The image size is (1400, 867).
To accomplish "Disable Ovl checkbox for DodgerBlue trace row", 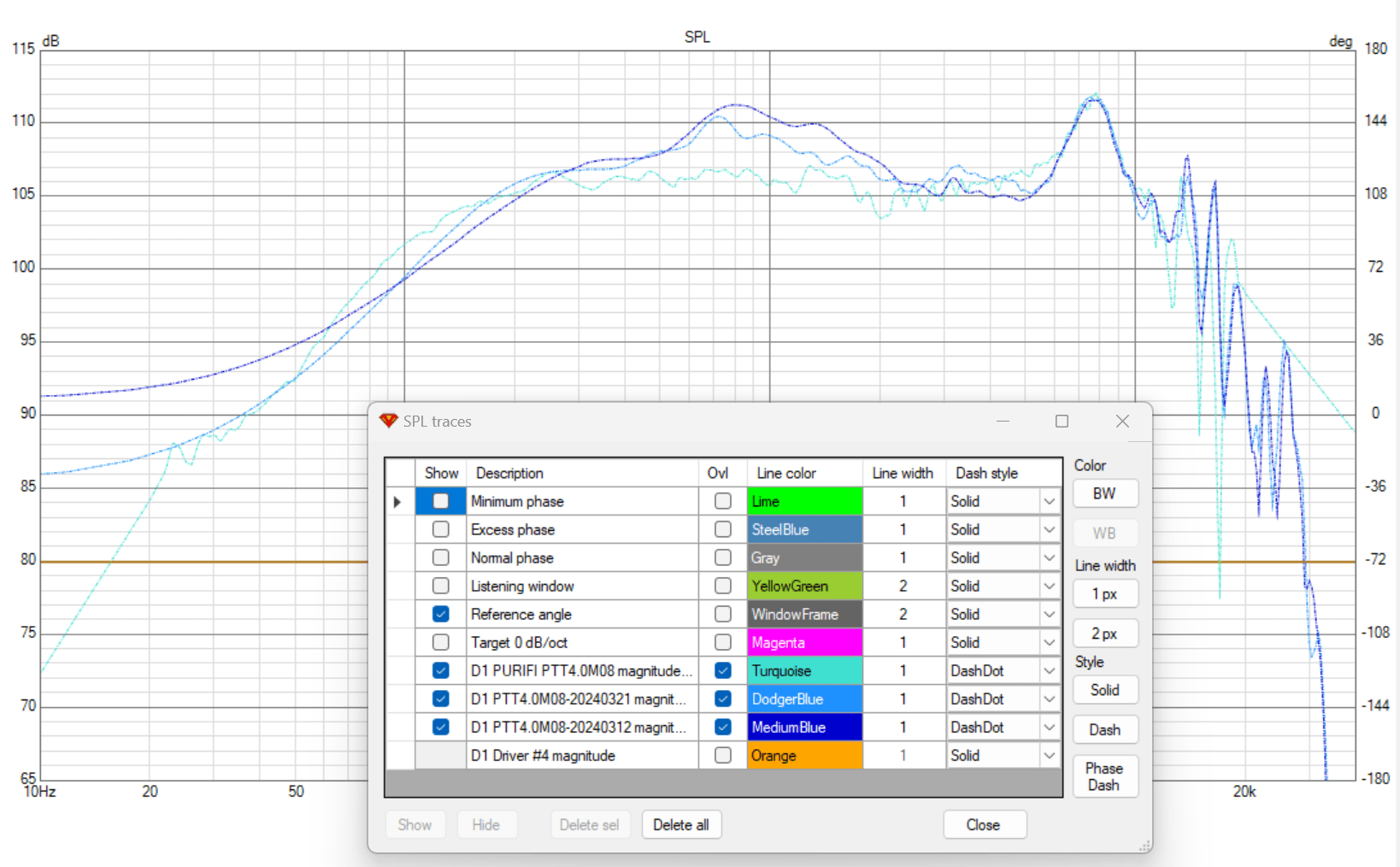I will [723, 699].
